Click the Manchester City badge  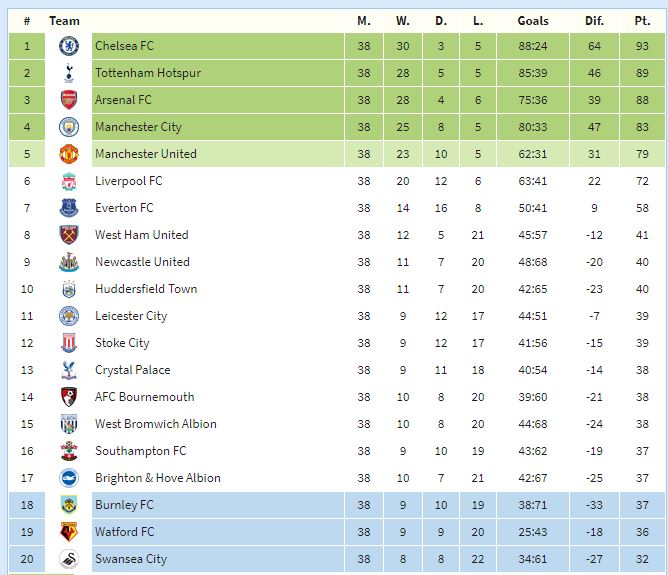[69, 127]
